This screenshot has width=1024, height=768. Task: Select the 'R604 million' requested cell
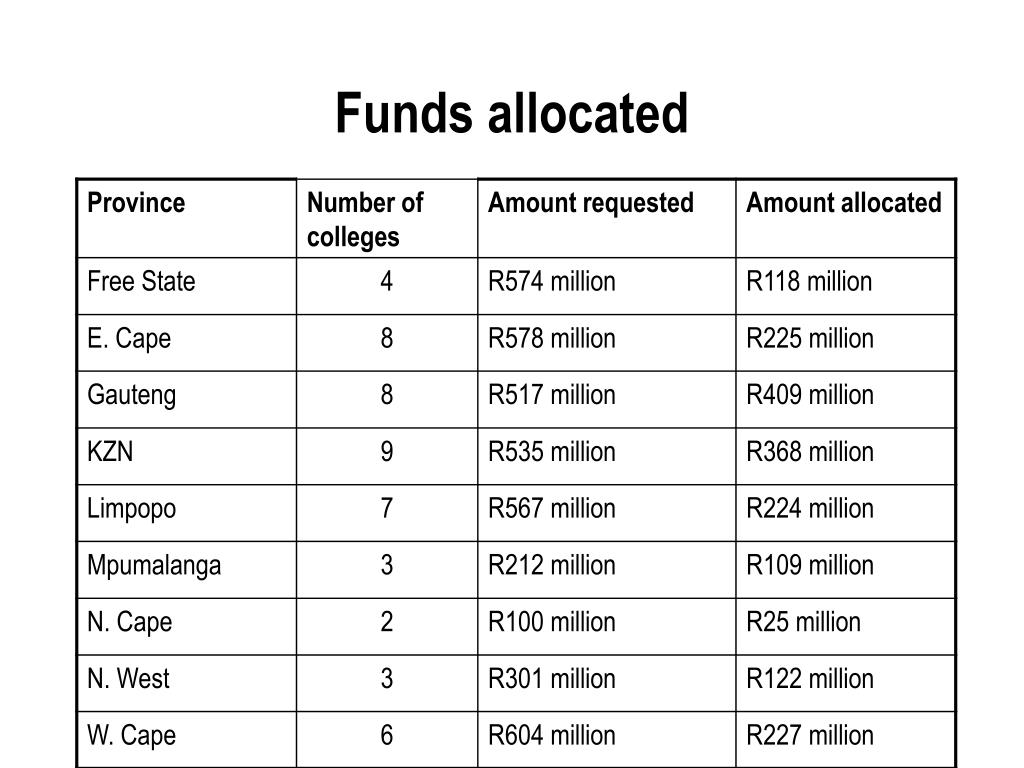[607, 740]
